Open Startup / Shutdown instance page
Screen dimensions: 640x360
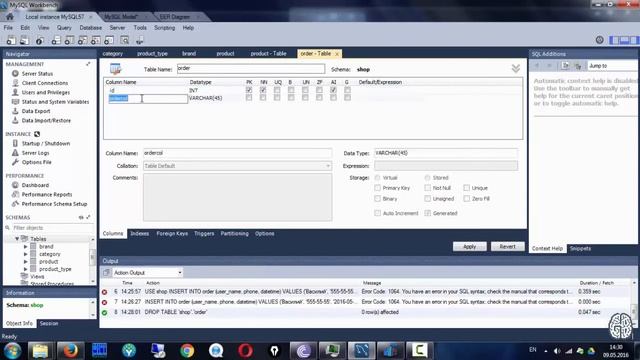tap(46, 143)
